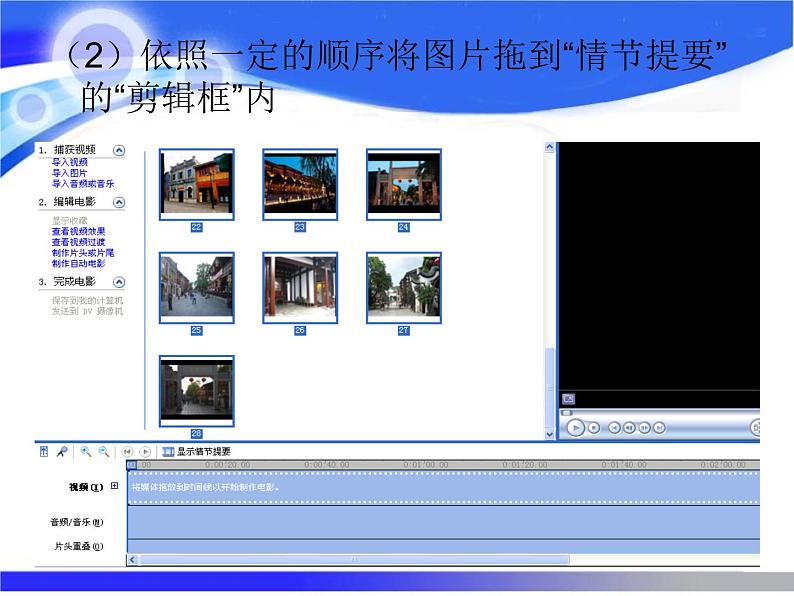Click the scroll up arrow of collection pane
Screen dimensions: 794x596
click(x=549, y=147)
